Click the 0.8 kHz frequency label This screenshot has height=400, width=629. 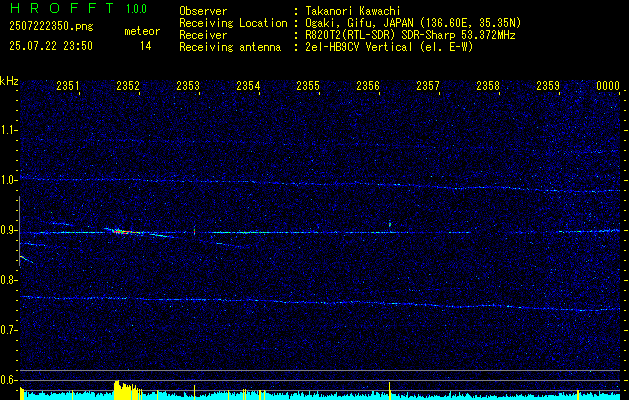point(8,280)
